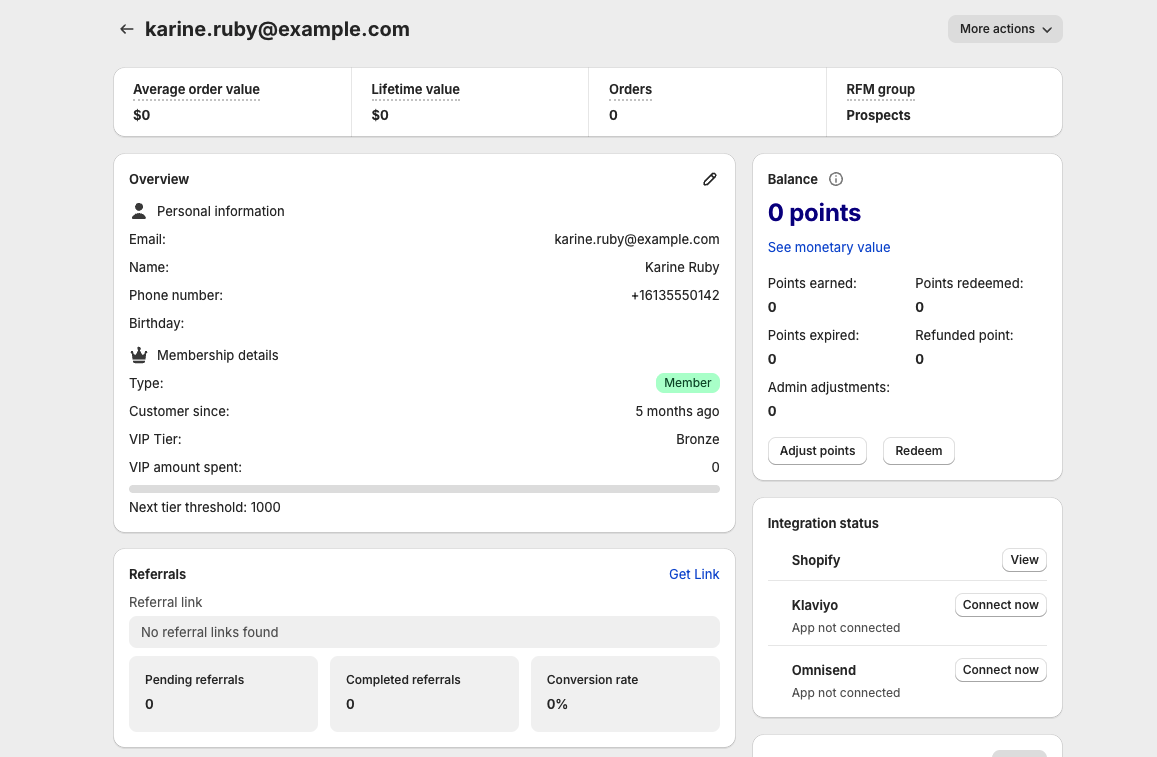1157x757 pixels.
Task: Click Get Link in Referrals
Action: (693, 574)
